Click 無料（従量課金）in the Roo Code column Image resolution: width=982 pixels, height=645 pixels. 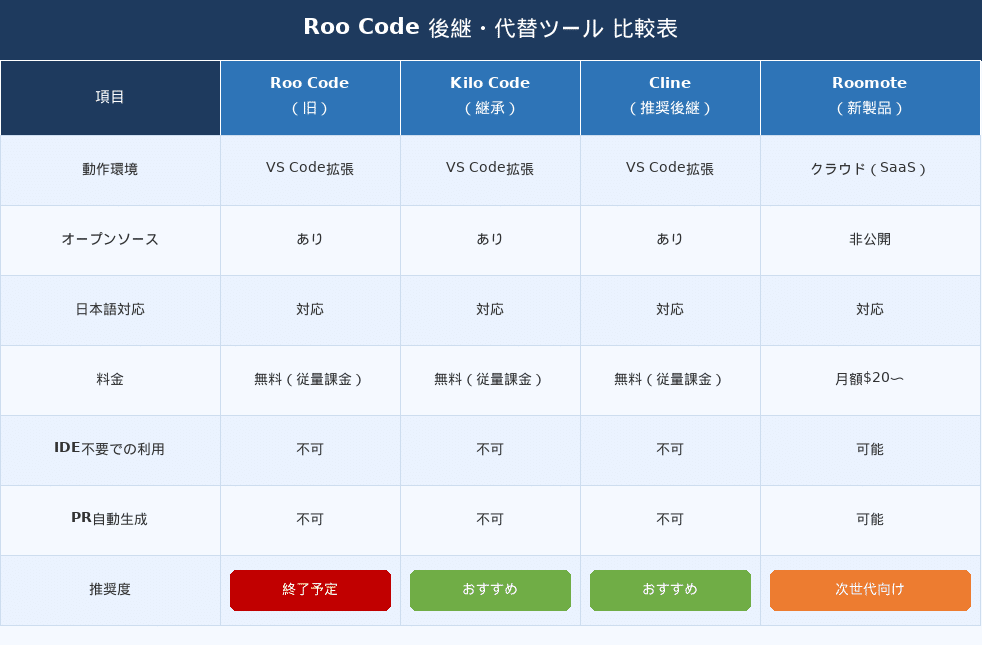(x=310, y=379)
